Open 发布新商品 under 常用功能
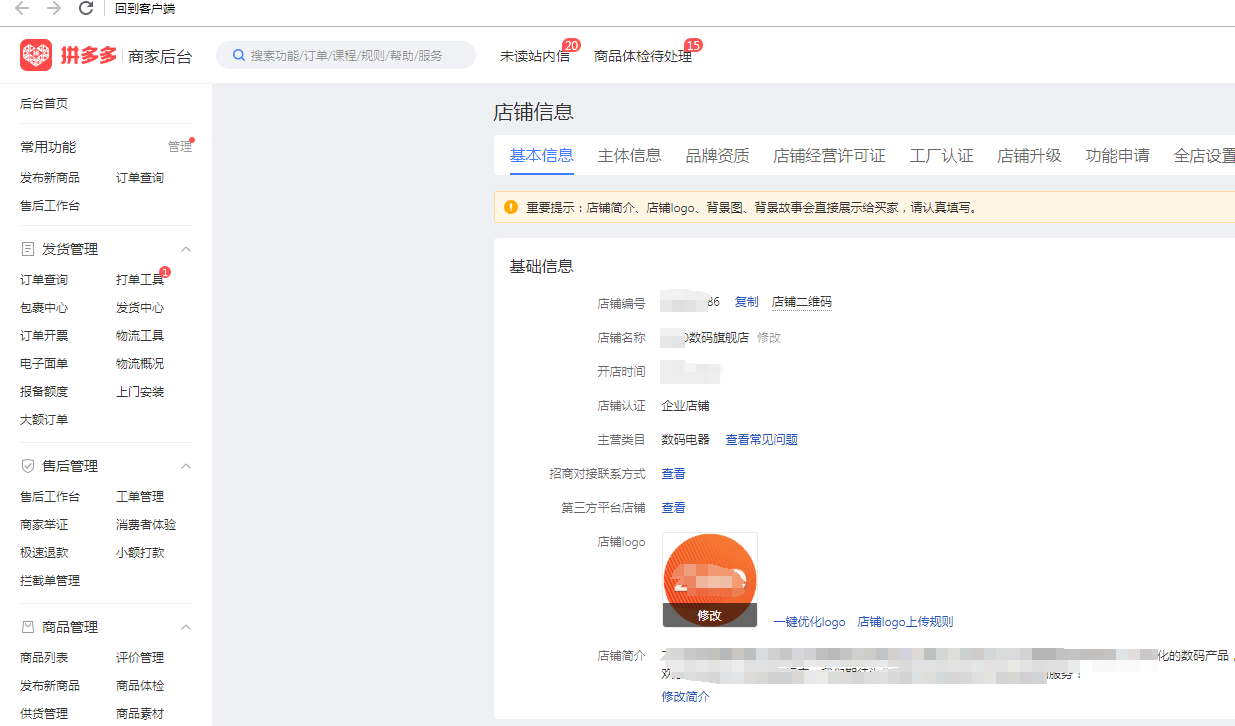Viewport: 1235px width, 726px height. click(x=50, y=178)
